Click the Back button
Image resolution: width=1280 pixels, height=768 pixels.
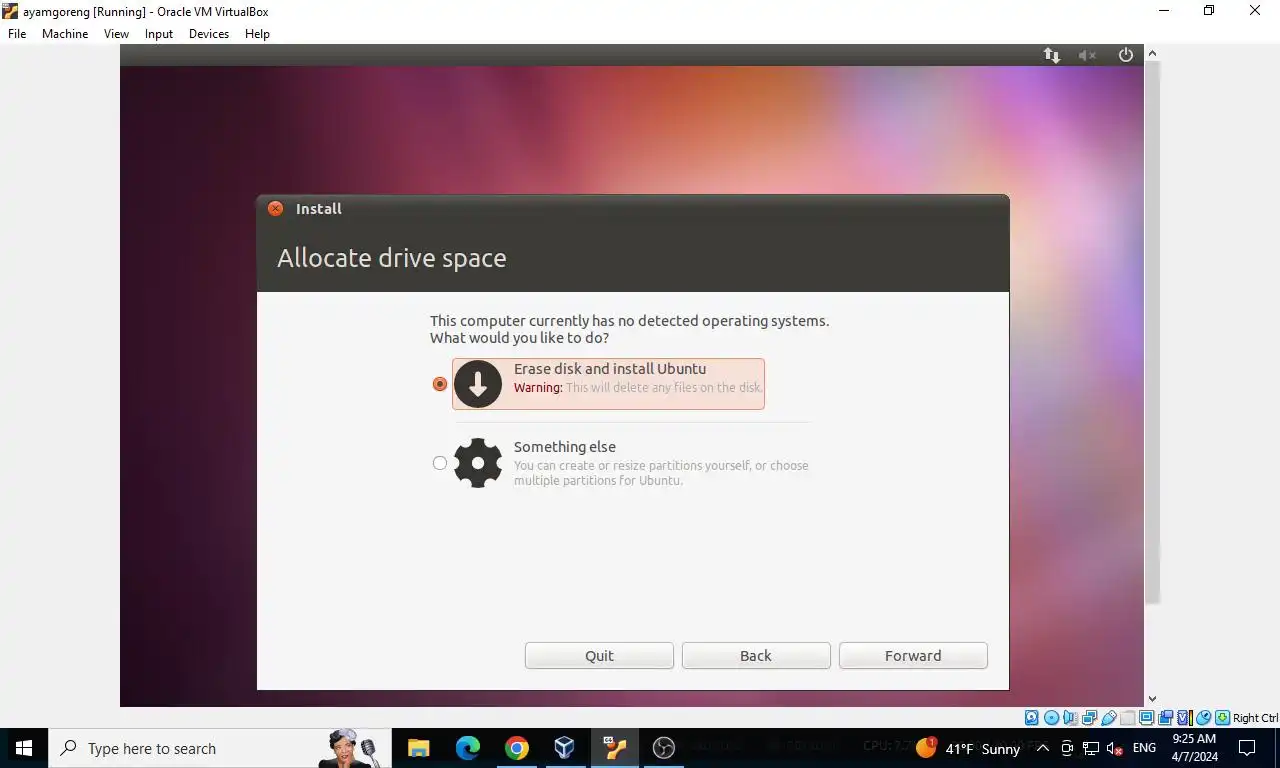point(756,656)
